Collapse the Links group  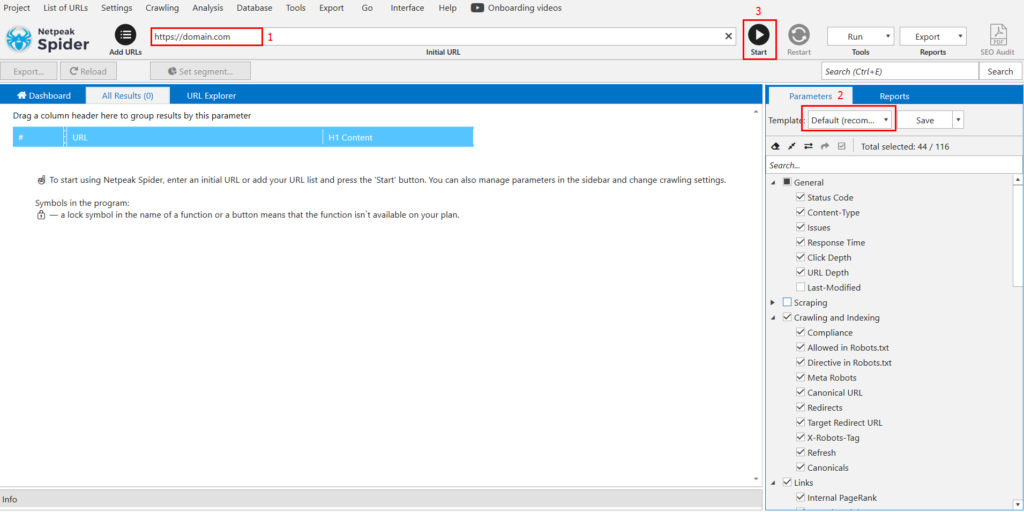click(773, 483)
